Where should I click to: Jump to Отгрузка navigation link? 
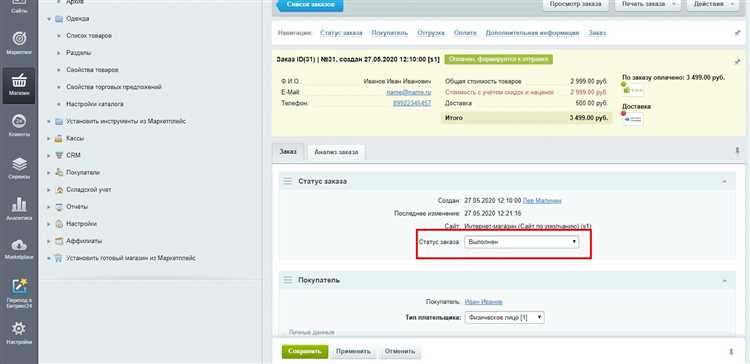(430, 33)
